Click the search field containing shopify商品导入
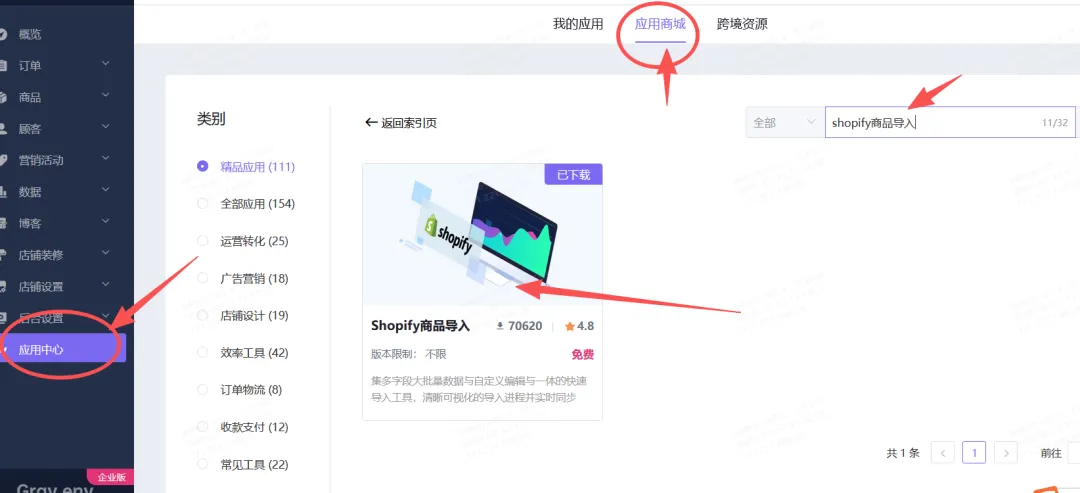Screen dimensions: 1080x493 point(950,123)
